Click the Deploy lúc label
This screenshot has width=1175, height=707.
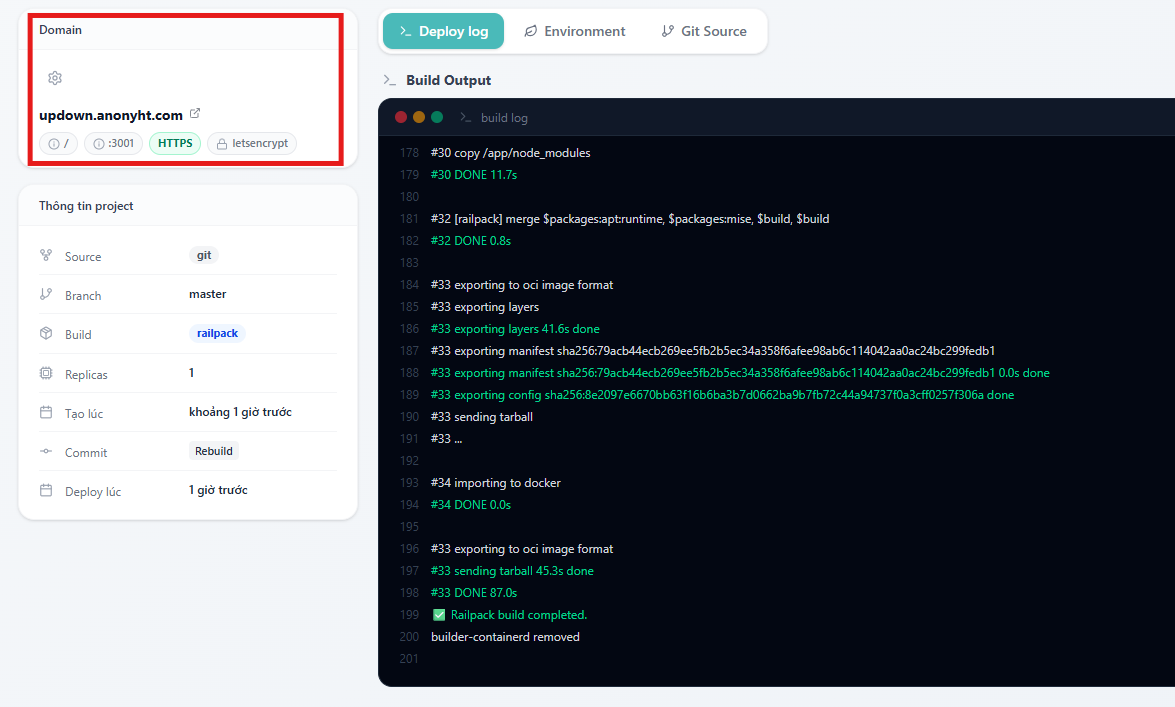93,491
